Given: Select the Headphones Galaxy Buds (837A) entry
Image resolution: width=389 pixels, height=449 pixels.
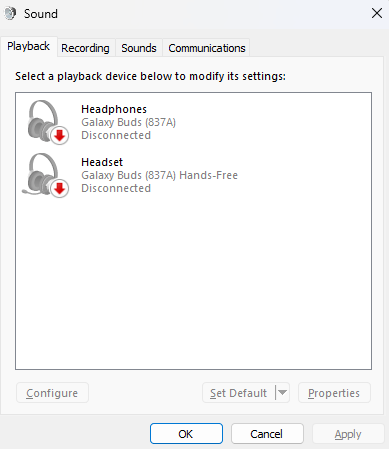Looking at the screenshot, I should [x=193, y=122].
